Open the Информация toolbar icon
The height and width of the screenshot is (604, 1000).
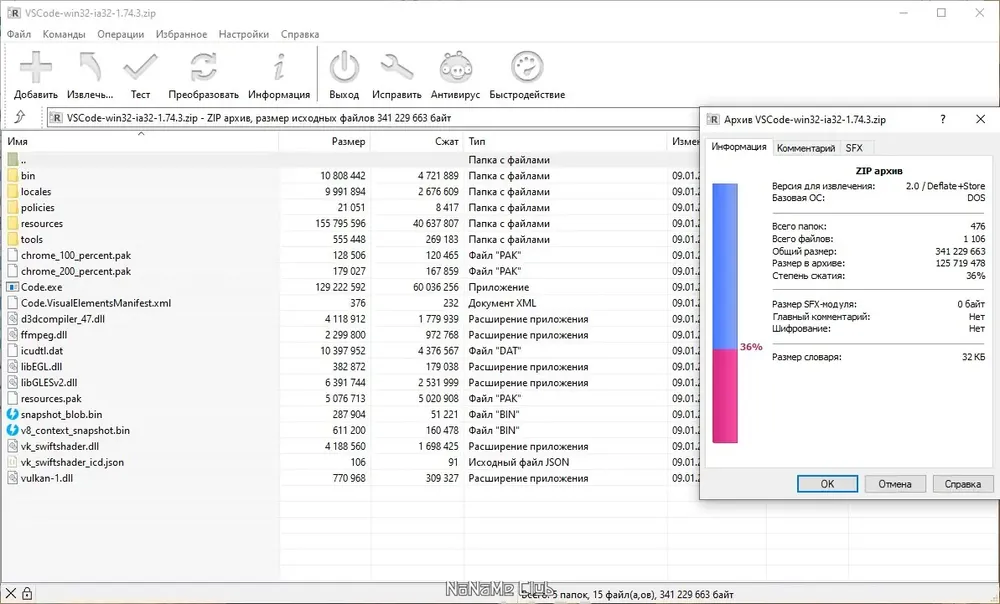[279, 67]
